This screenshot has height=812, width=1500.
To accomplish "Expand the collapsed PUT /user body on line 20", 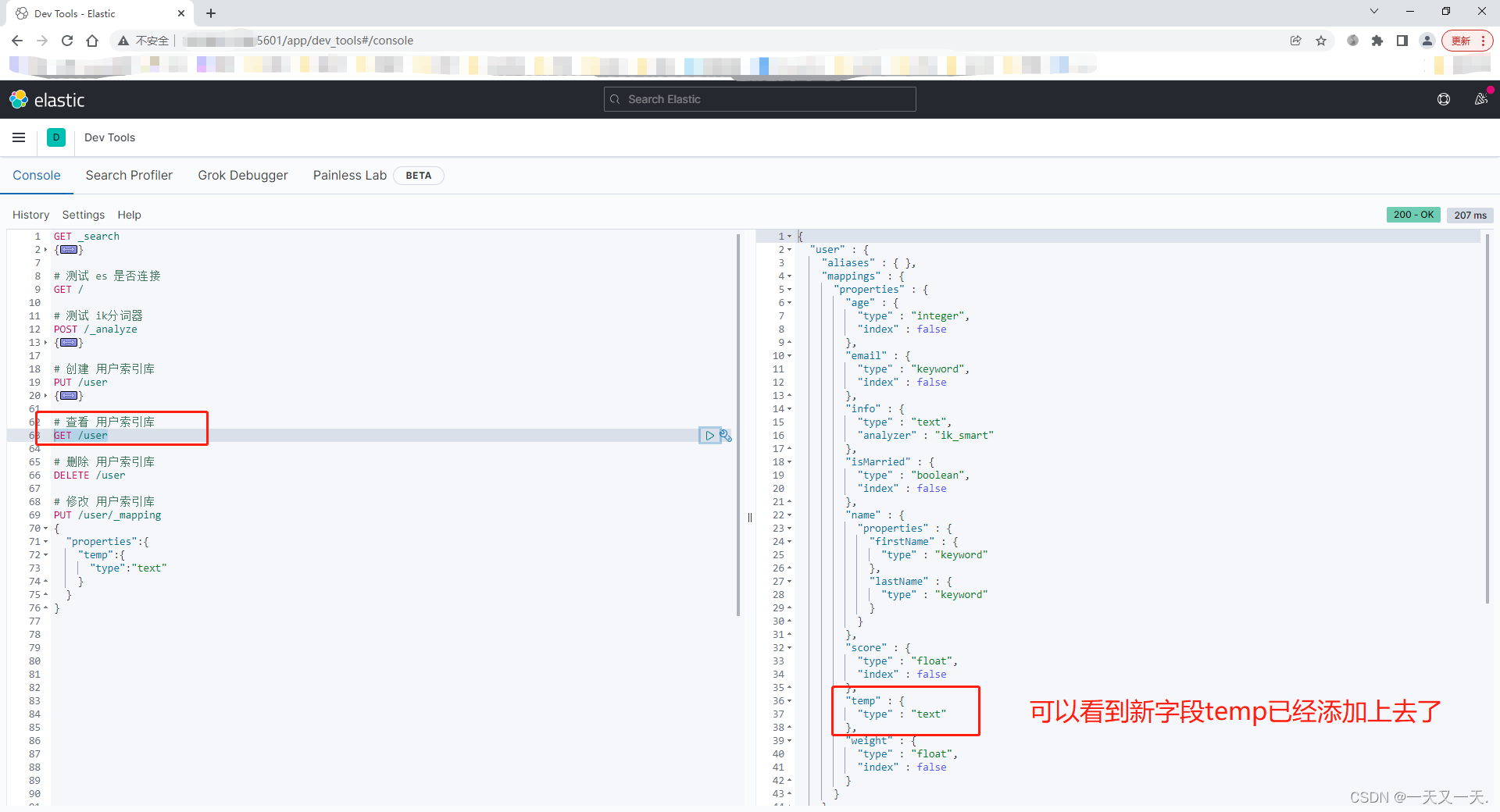I will [x=70, y=396].
